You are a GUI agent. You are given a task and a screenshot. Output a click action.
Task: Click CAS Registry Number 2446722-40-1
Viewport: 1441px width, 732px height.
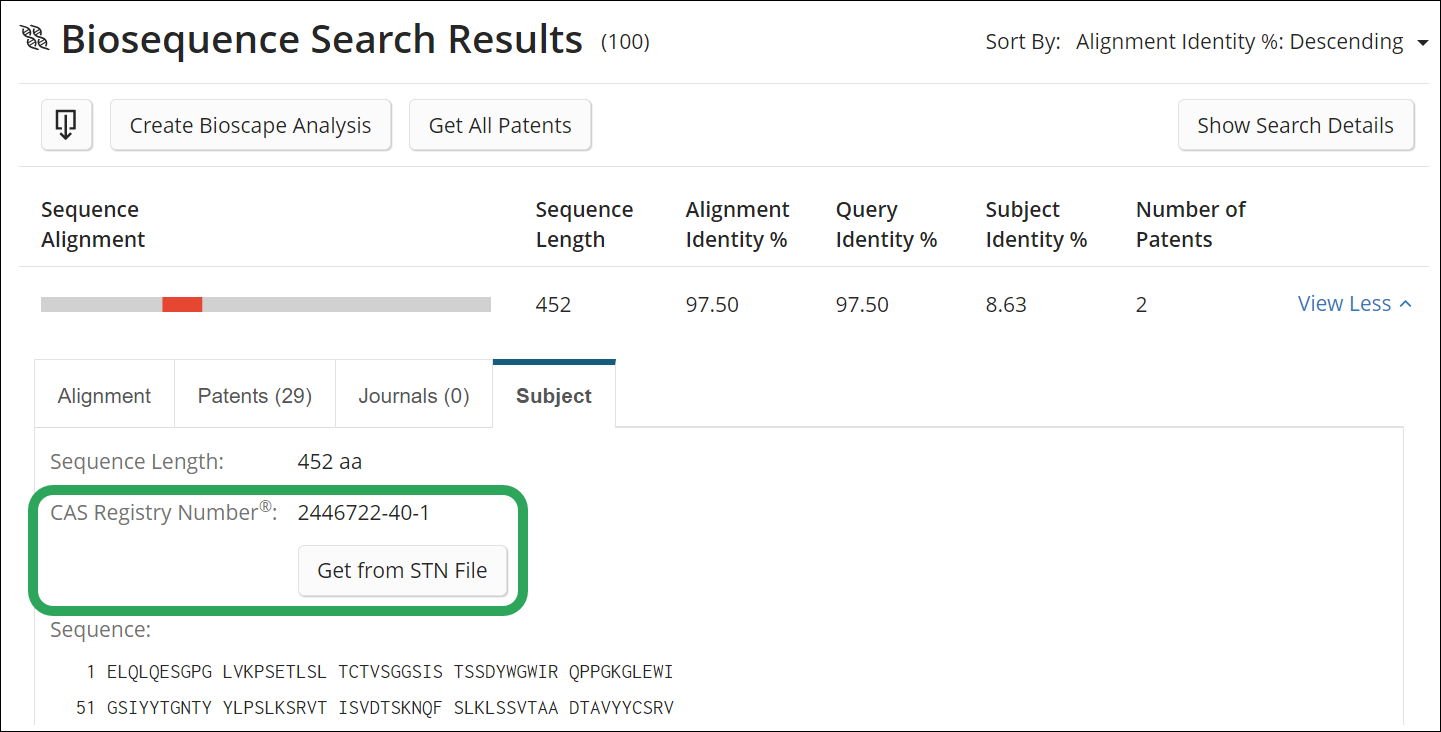363,513
